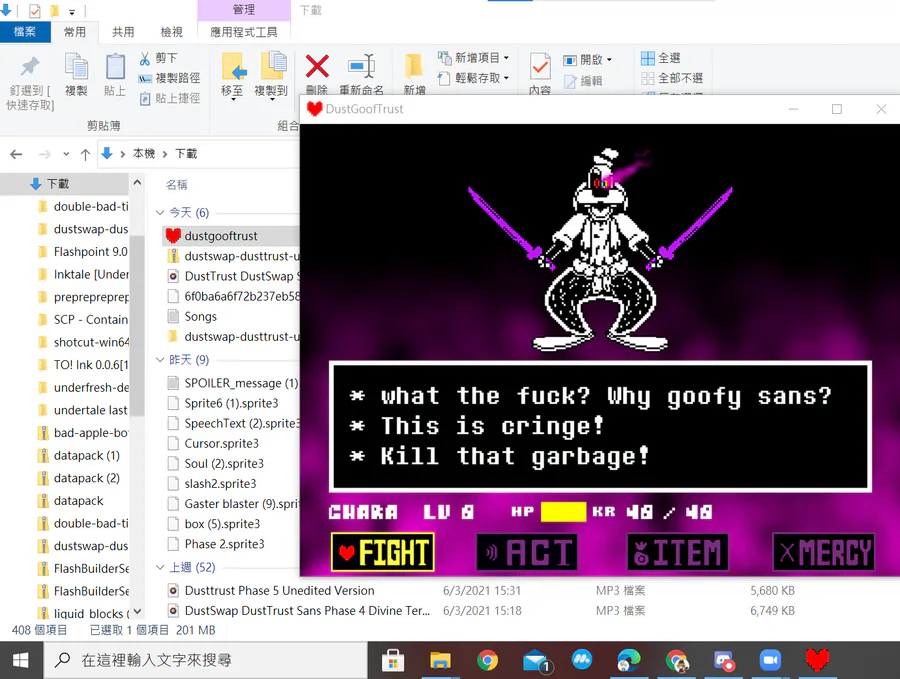Open the Move to dropdown arrow
Viewport: 900px width, 679px height.
click(233, 99)
